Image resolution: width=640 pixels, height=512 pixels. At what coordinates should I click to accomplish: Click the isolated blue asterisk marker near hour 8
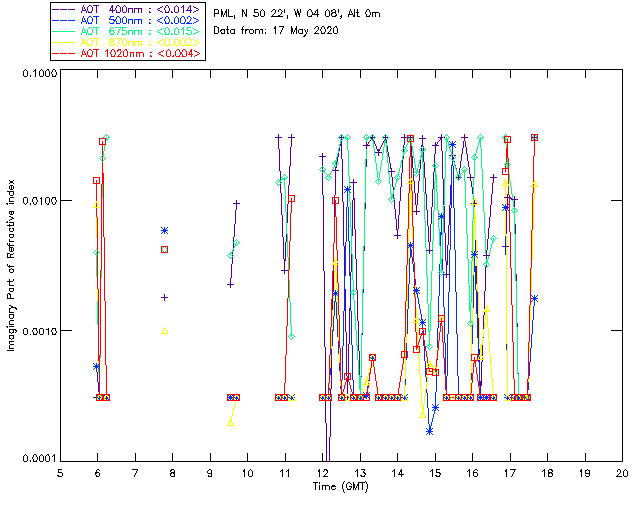point(164,231)
